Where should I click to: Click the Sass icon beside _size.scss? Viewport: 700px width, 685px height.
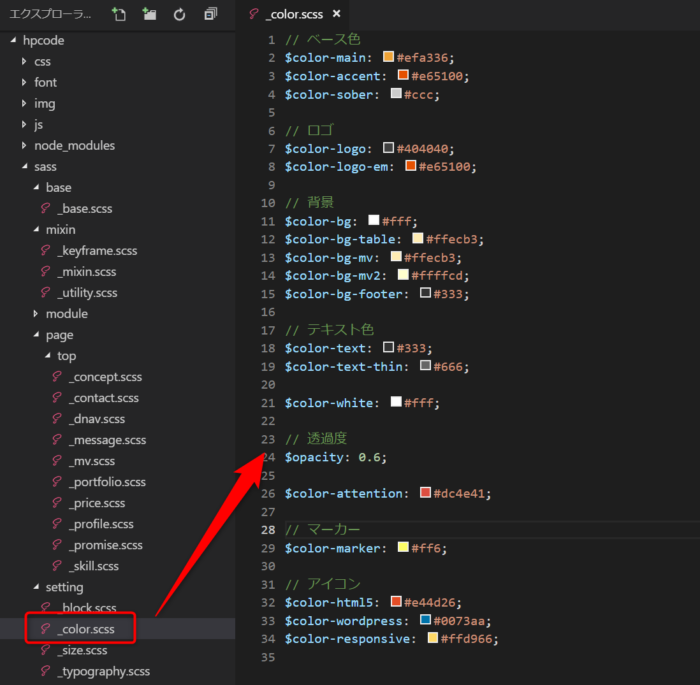(x=45, y=650)
